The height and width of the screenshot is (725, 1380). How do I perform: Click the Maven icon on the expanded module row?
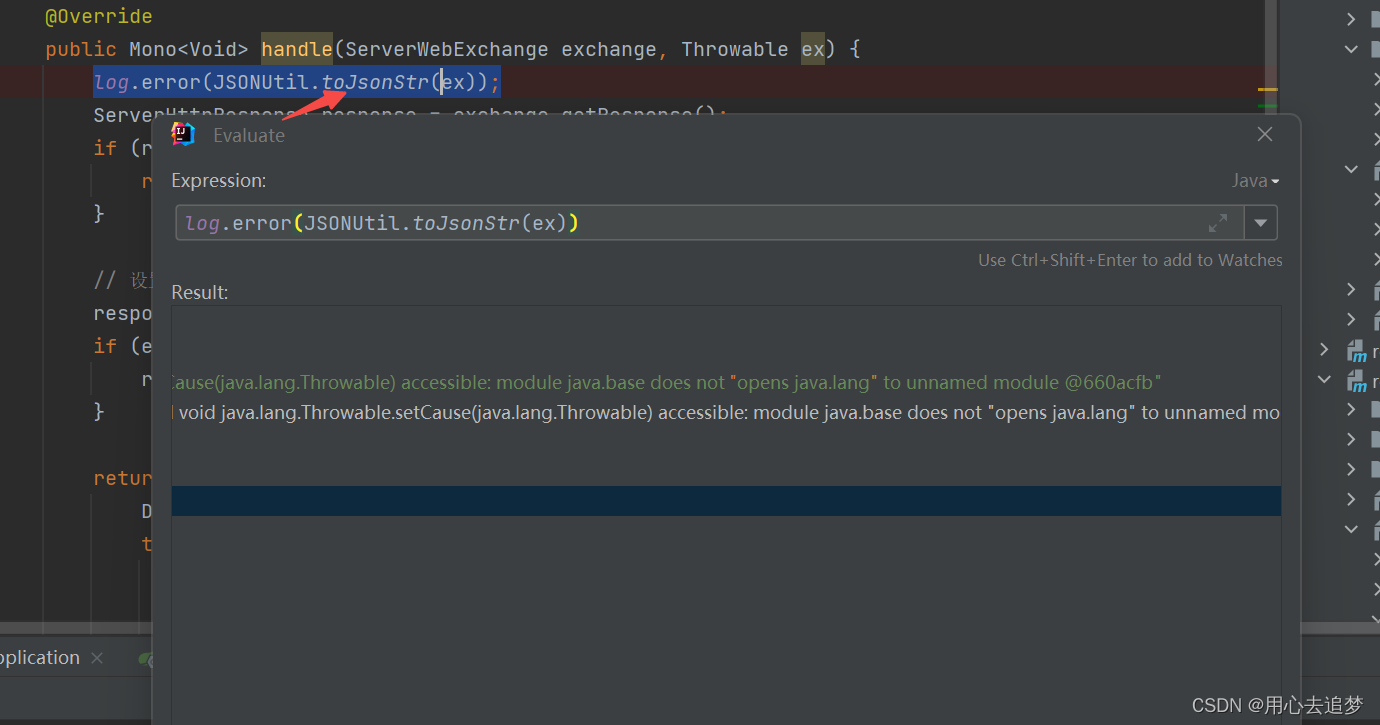point(1357,380)
